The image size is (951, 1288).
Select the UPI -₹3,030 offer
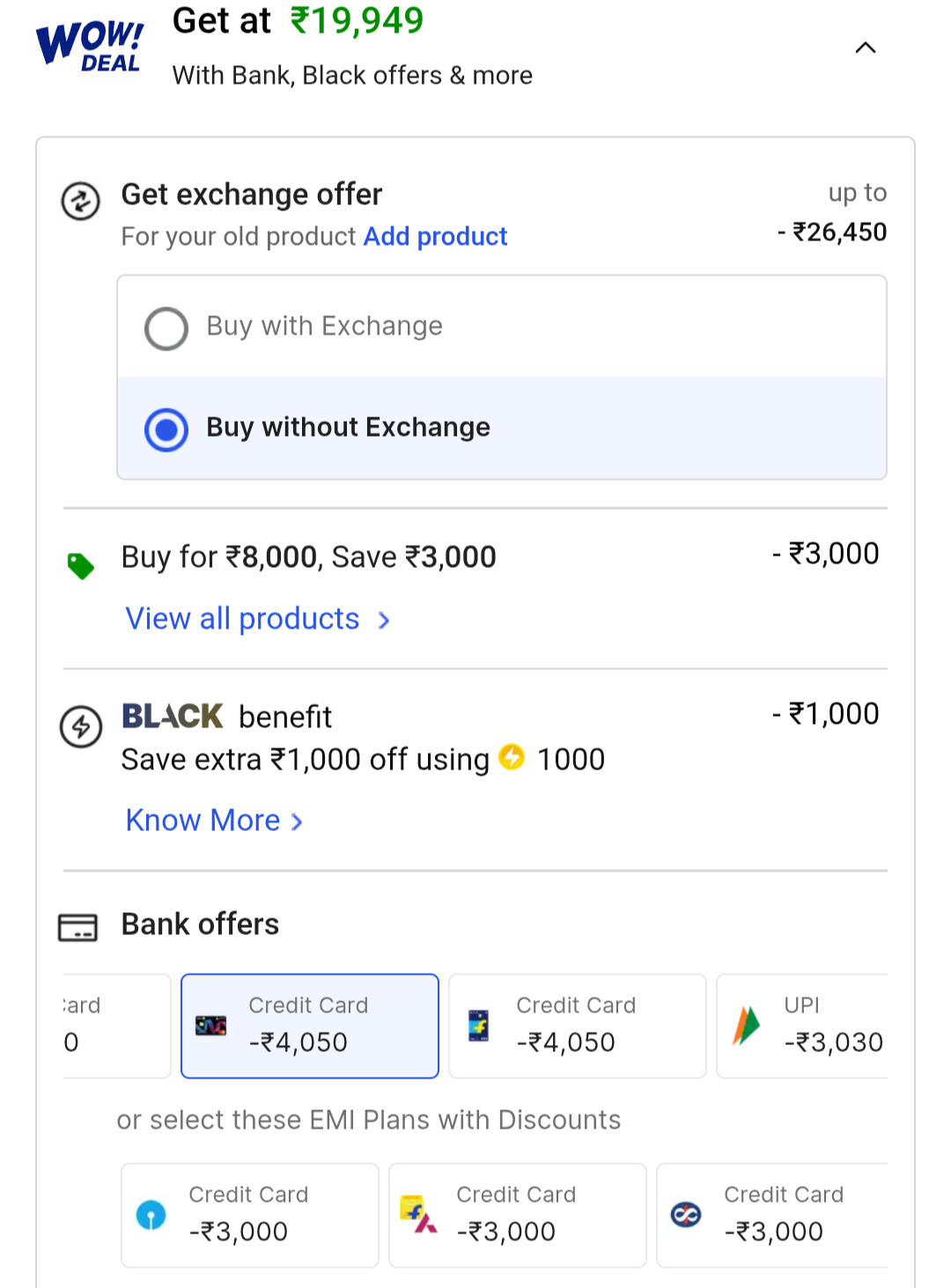802,1026
